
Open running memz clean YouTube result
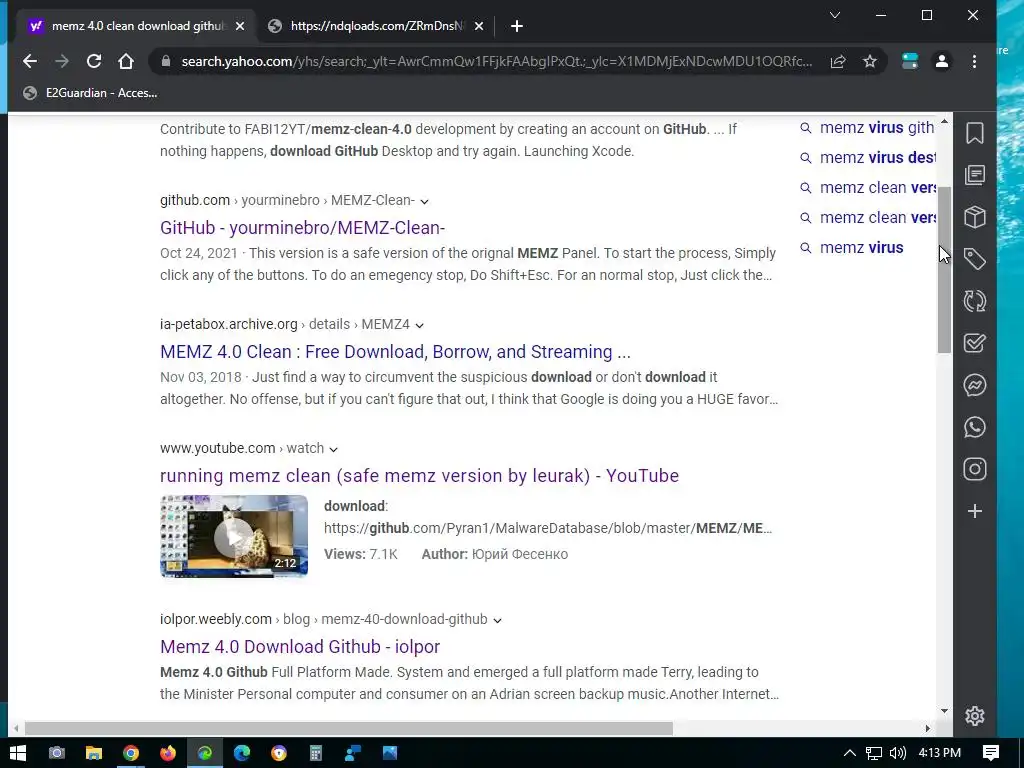[419, 475]
